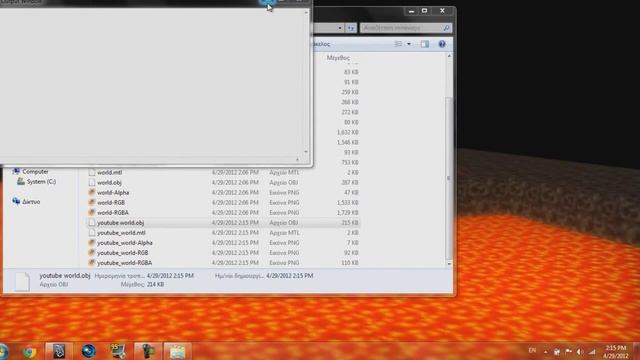Select System (C:) drive in navigation pane
The image size is (640, 360).
(41, 182)
